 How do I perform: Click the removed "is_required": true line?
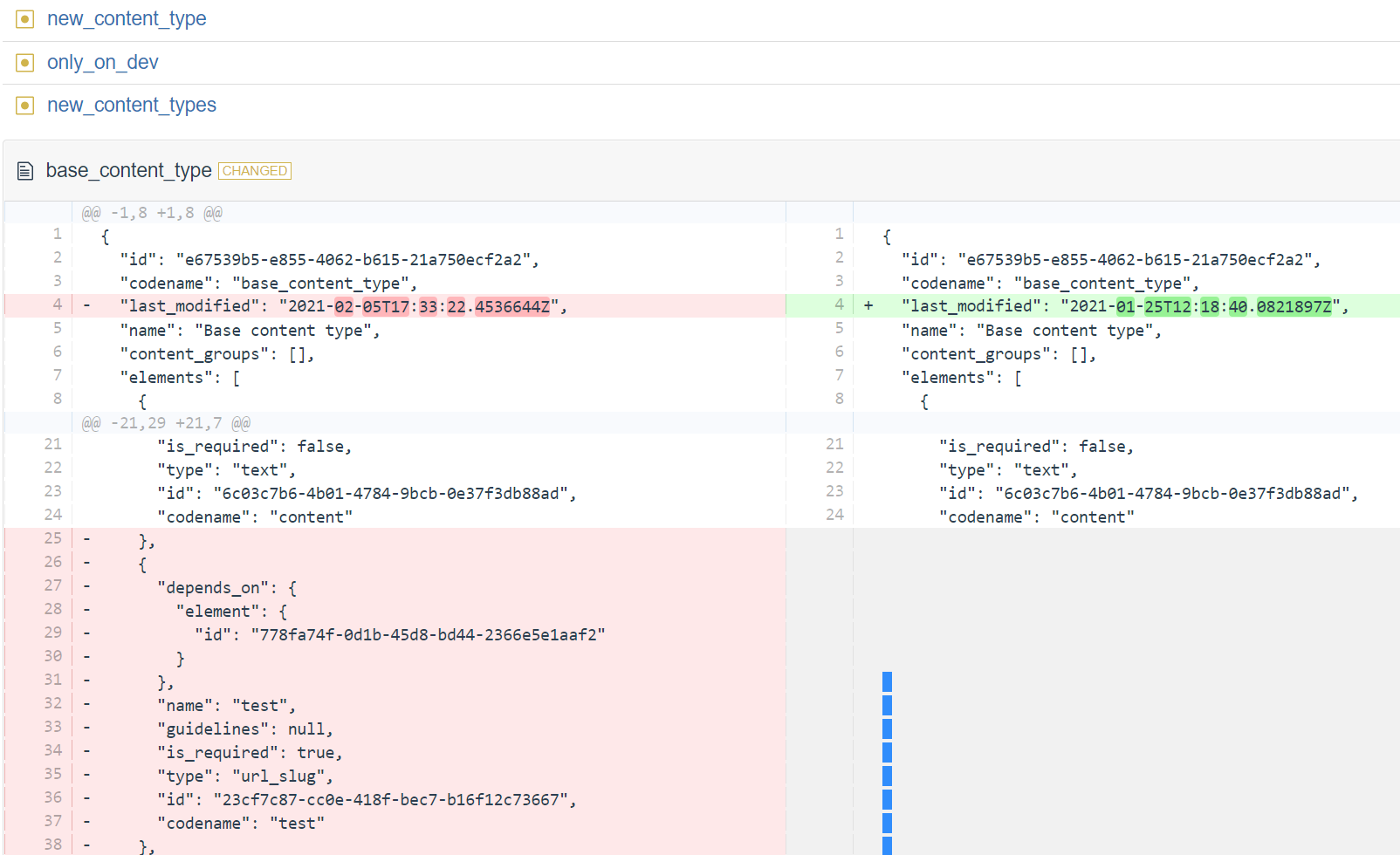point(250,753)
